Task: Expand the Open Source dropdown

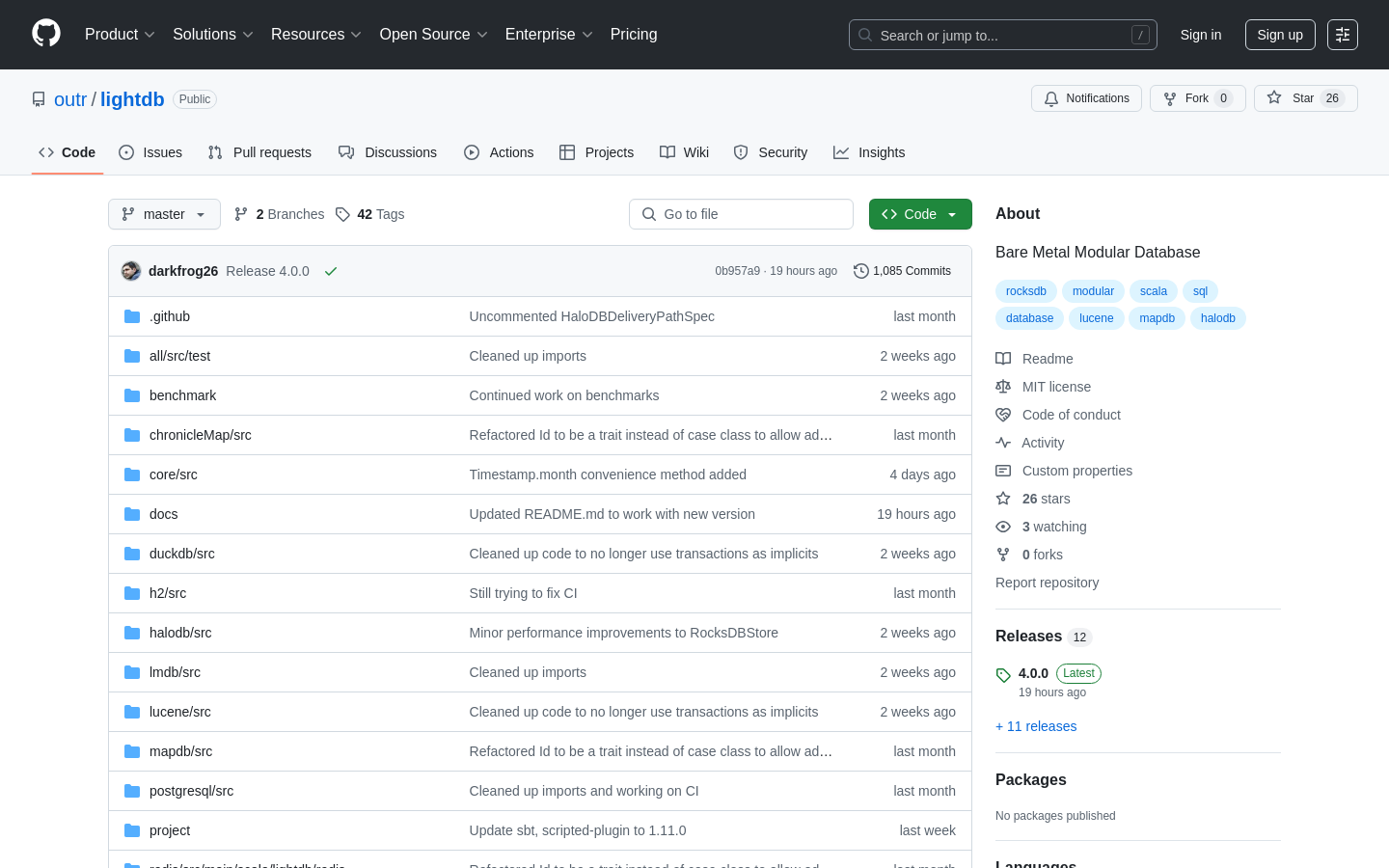Action: click(x=434, y=35)
